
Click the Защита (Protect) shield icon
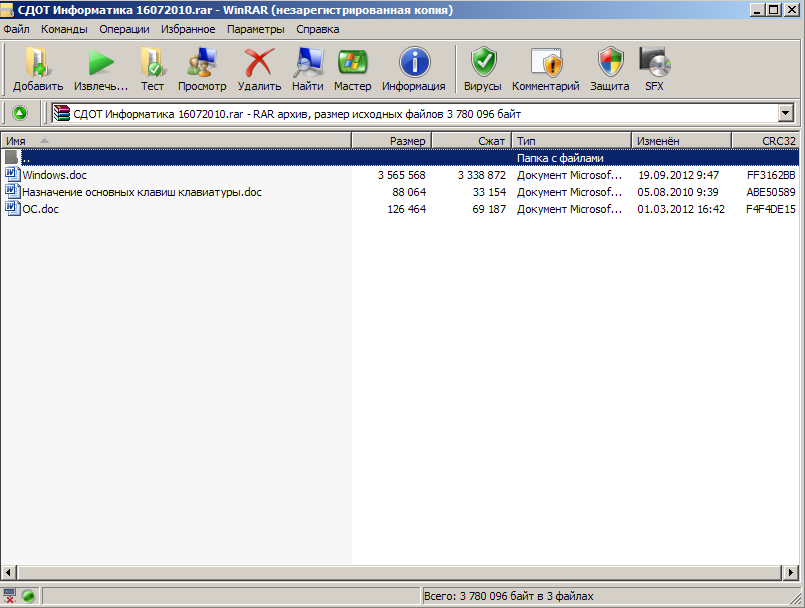610,63
